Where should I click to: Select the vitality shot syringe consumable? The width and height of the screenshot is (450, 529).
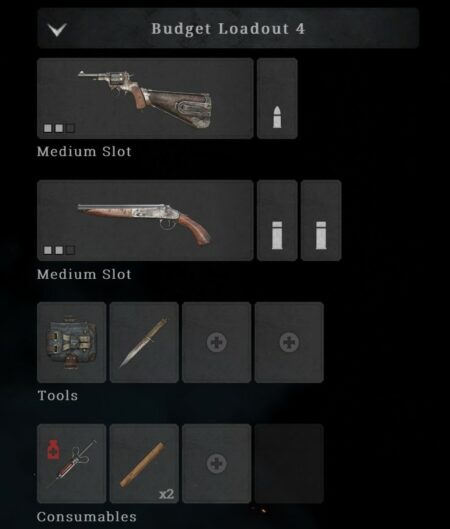point(72,464)
